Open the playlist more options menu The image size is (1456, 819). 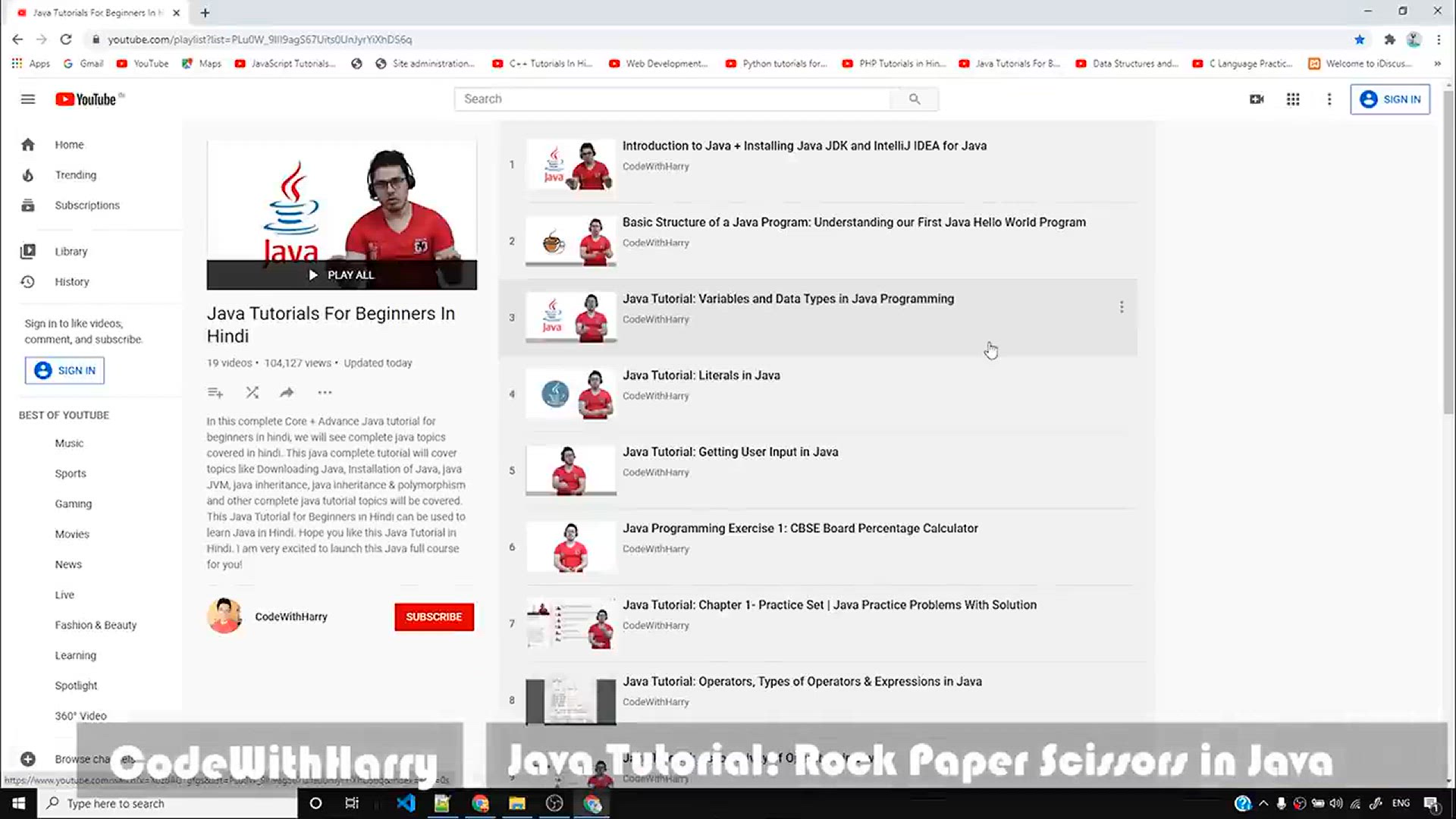[325, 391]
